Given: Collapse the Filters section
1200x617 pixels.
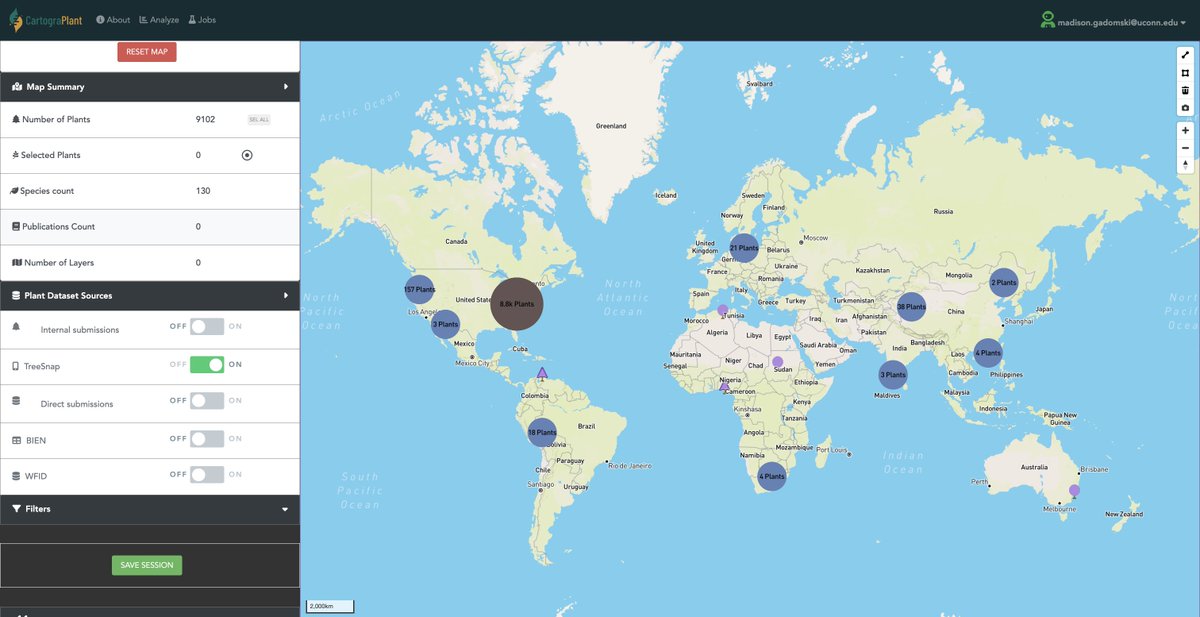Looking at the screenshot, I should 285,509.
